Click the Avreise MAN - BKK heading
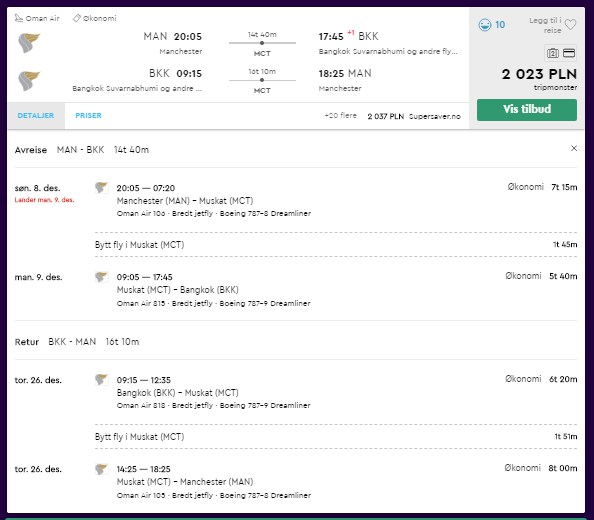The width and height of the screenshot is (594, 520). pos(81,150)
